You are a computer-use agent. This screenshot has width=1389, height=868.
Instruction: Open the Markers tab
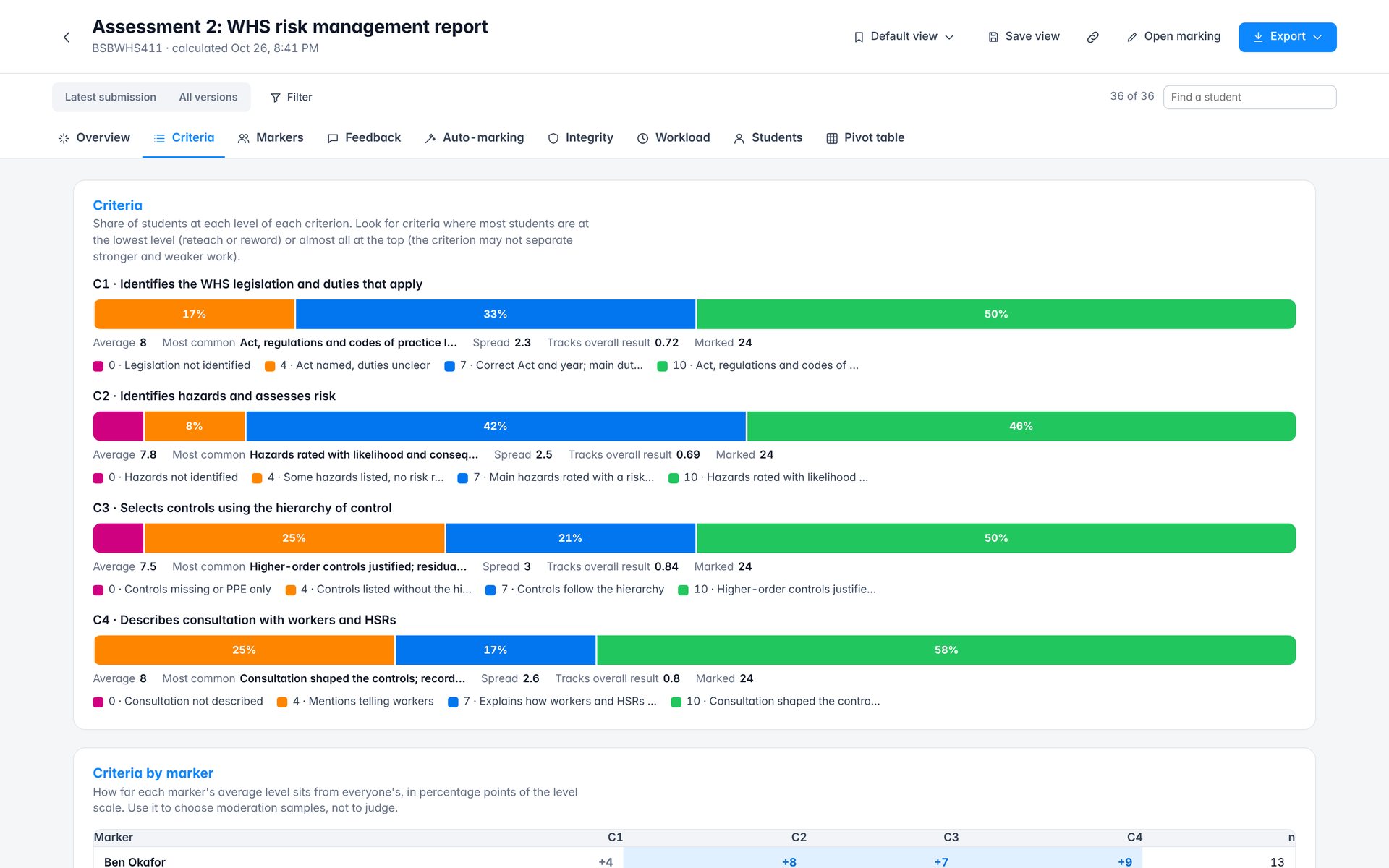click(x=271, y=138)
